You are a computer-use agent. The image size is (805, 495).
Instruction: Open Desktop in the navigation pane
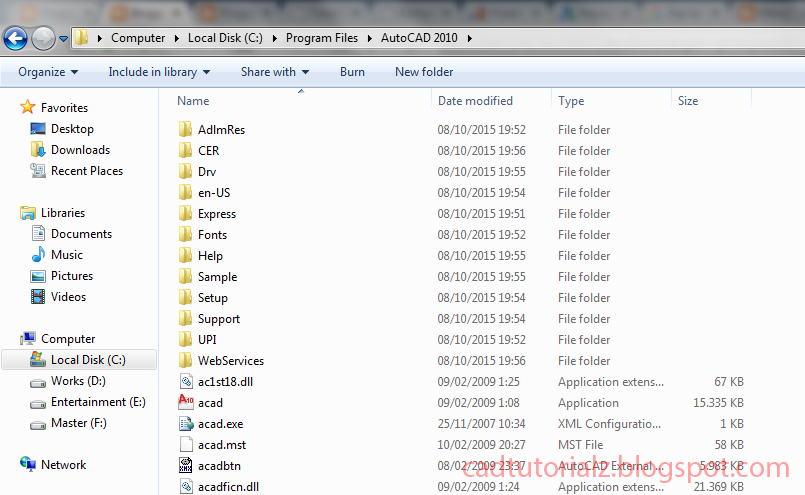click(72, 129)
